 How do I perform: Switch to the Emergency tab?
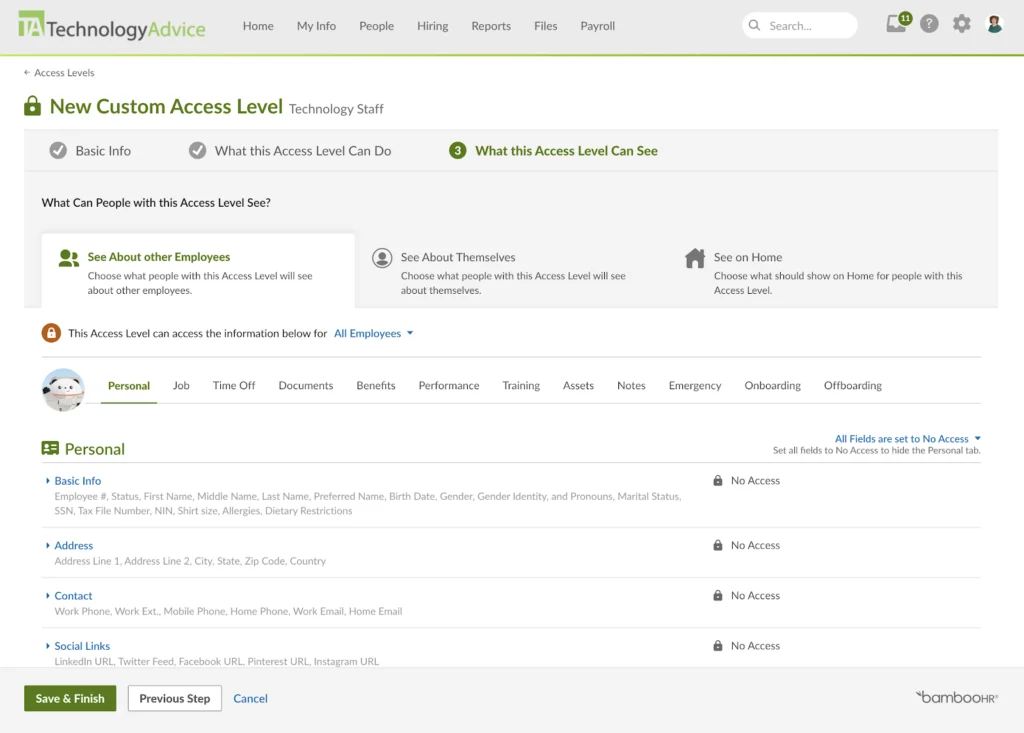coord(695,385)
